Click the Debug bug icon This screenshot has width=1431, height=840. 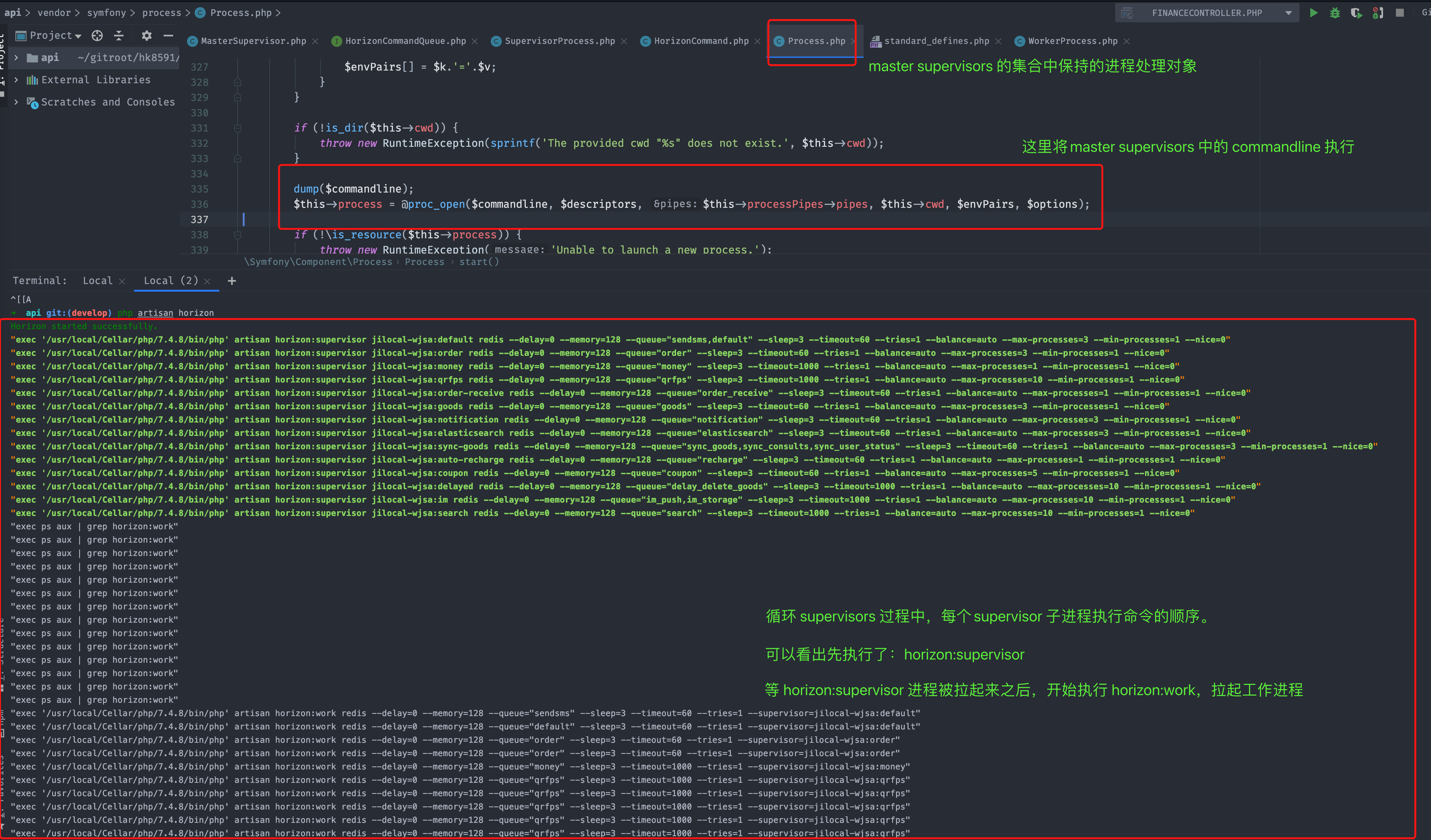click(1335, 12)
